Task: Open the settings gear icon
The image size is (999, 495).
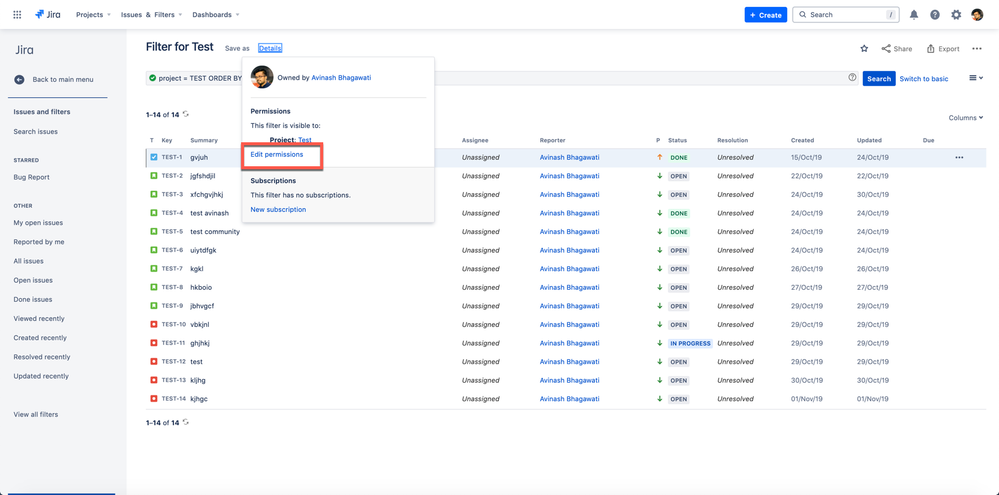Action: (956, 15)
